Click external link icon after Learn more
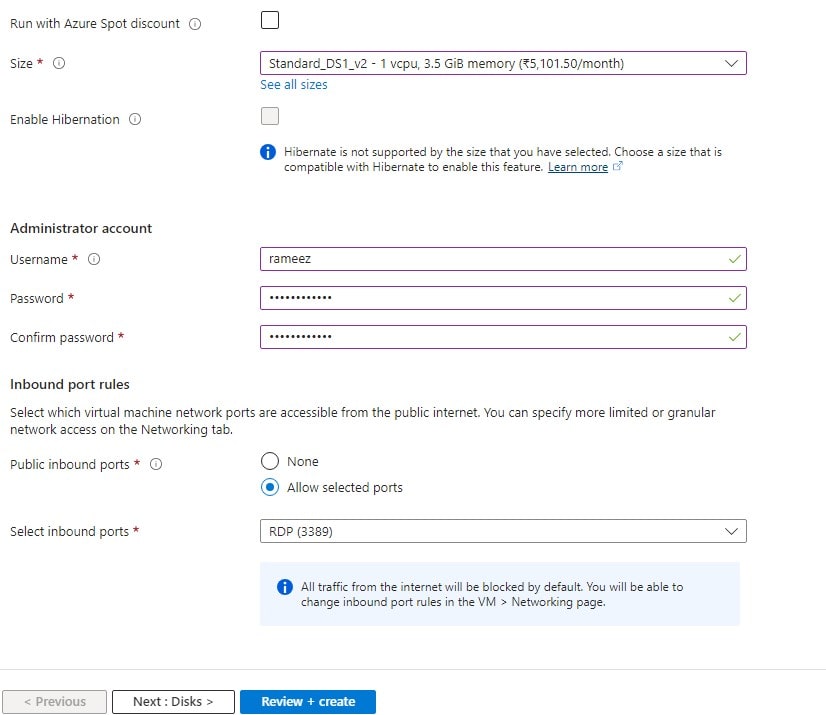 click(617, 166)
